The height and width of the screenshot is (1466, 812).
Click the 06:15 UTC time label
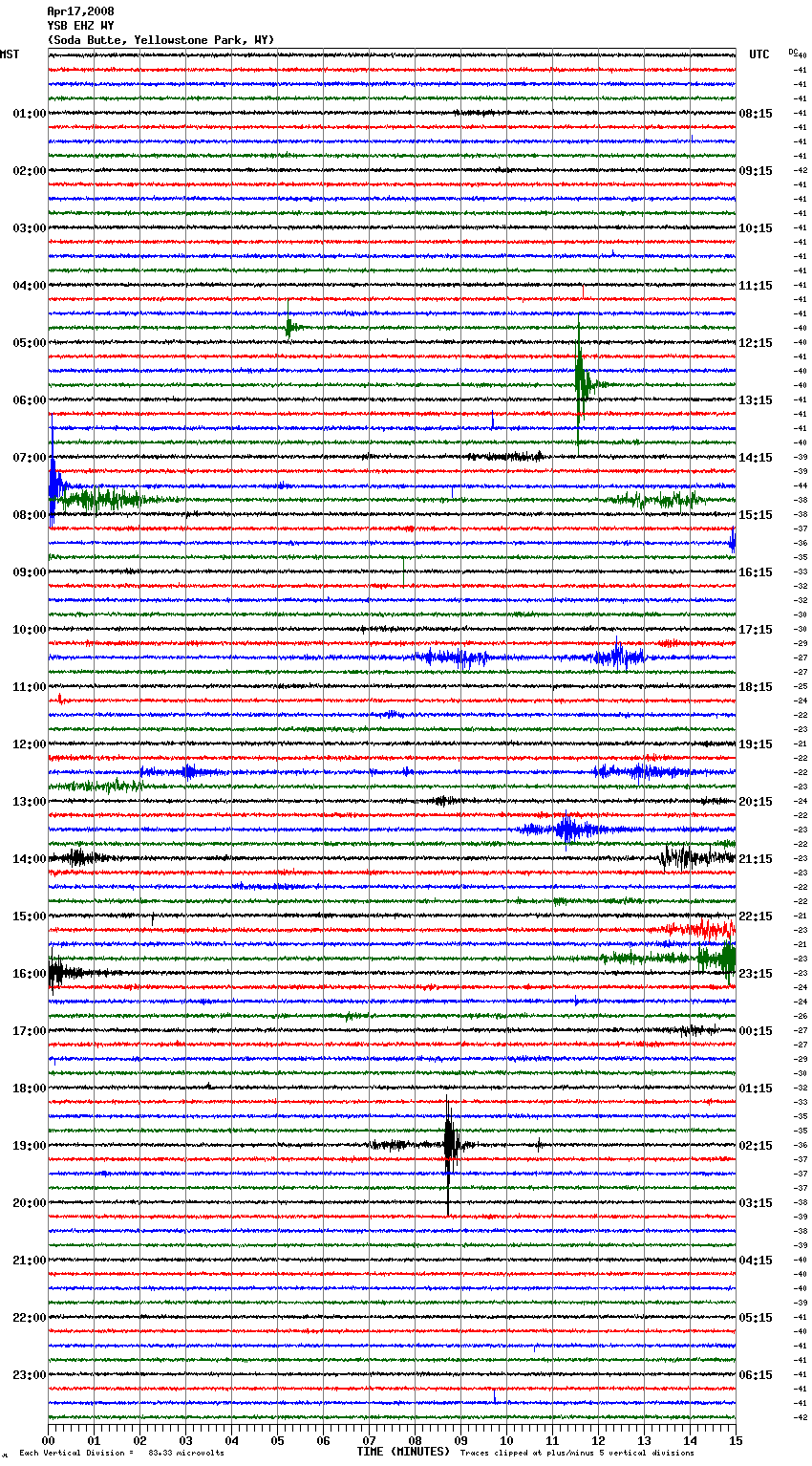click(756, 1375)
